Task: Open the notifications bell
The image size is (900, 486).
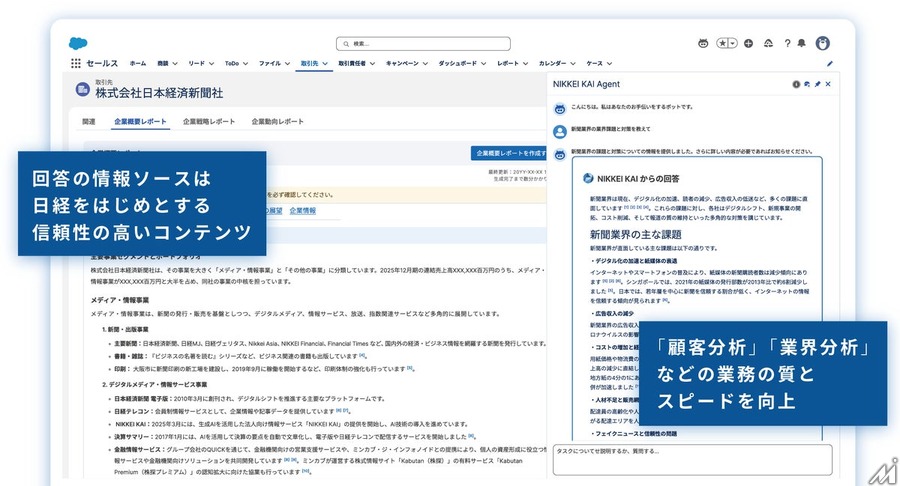Action: [801, 43]
